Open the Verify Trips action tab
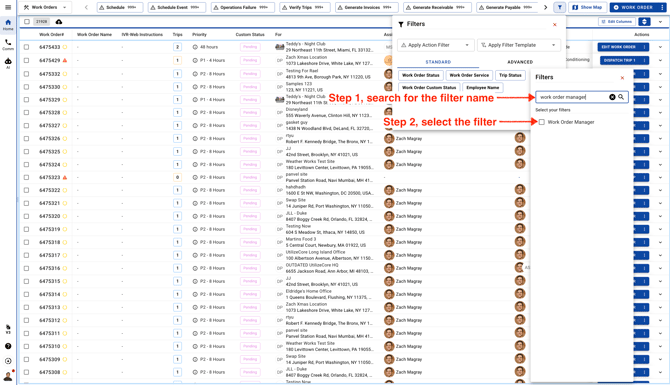 pyautogui.click(x=305, y=7)
